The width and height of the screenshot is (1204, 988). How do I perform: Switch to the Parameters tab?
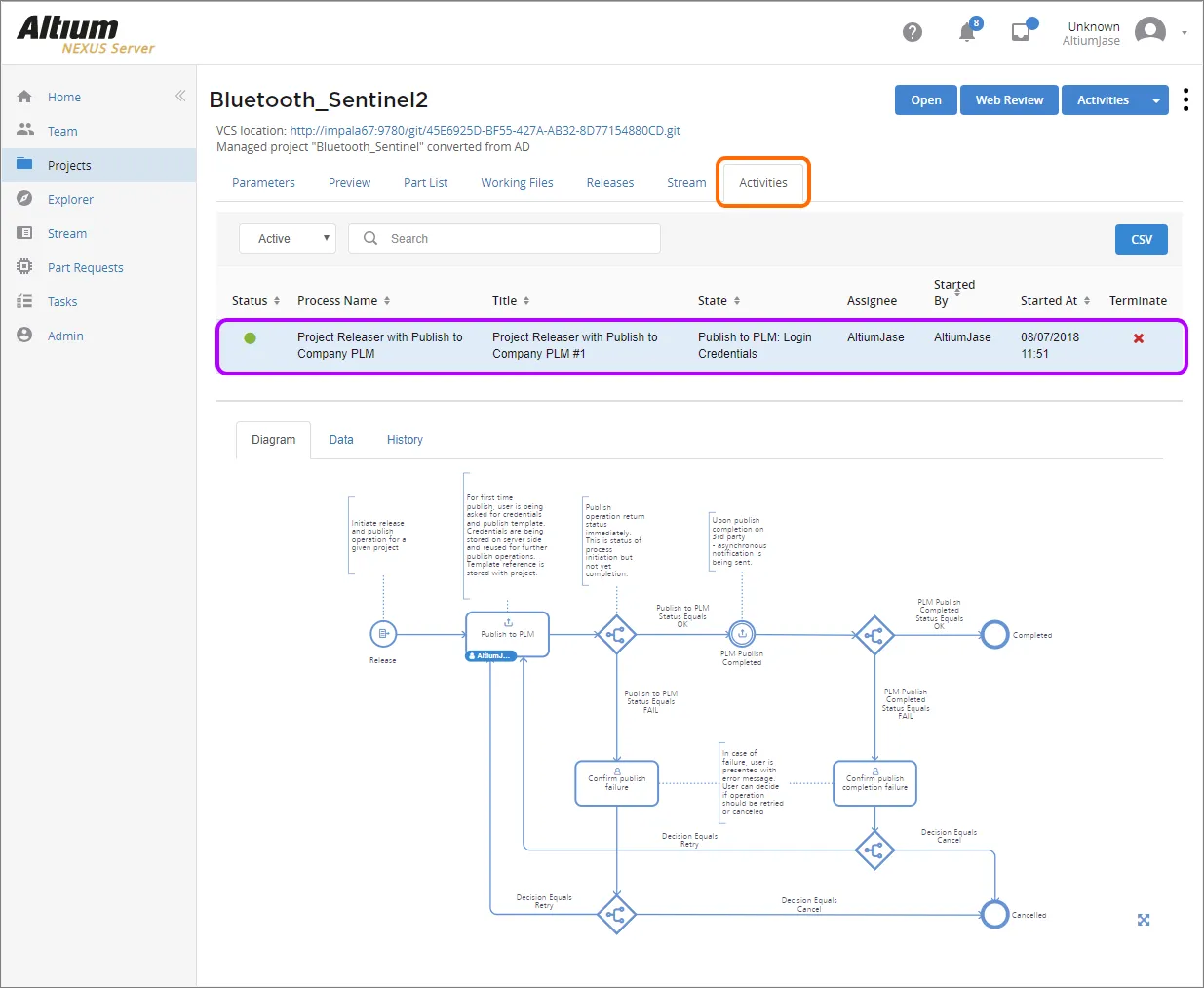coord(263,182)
